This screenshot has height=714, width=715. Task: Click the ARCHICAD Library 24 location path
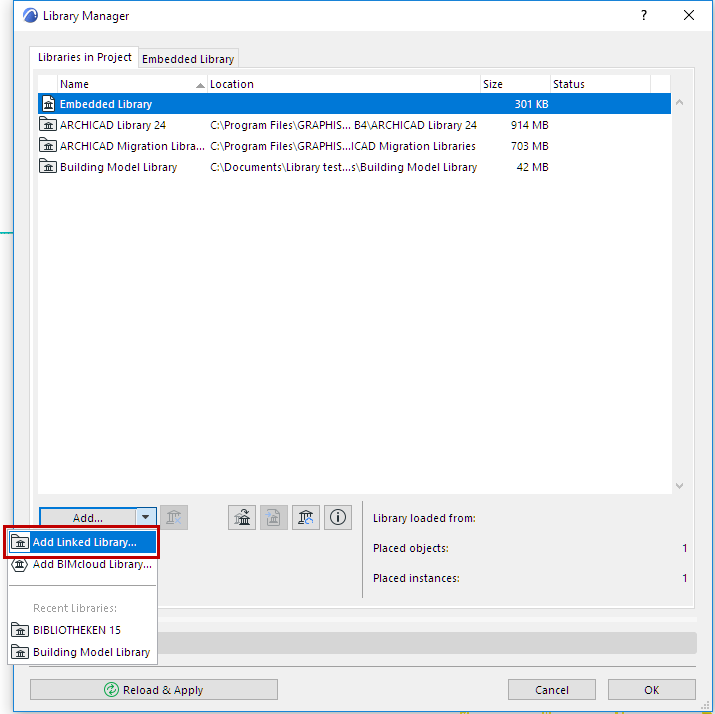343,125
